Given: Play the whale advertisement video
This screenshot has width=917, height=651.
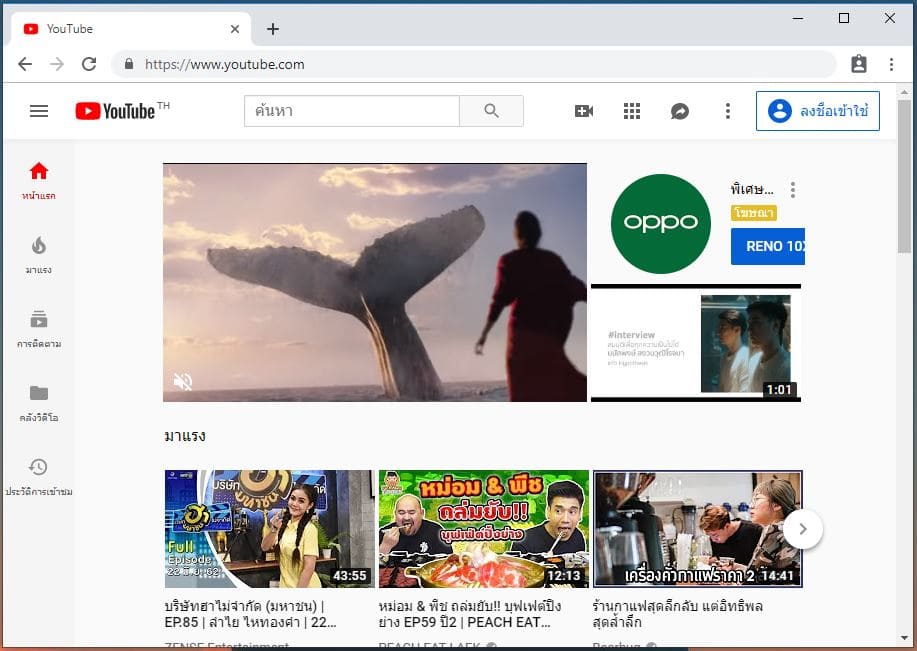Looking at the screenshot, I should pyautogui.click(x=375, y=283).
